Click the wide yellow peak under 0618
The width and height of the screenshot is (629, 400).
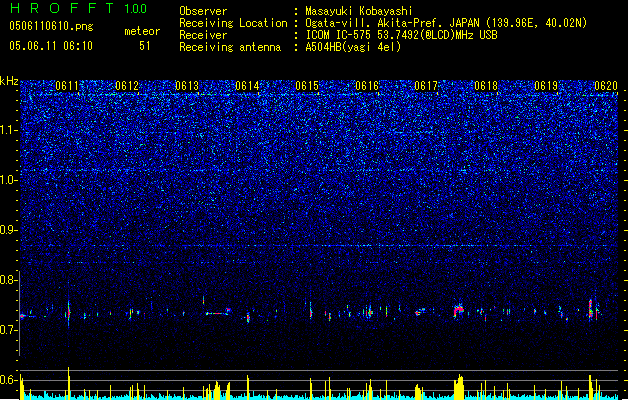tap(459, 387)
